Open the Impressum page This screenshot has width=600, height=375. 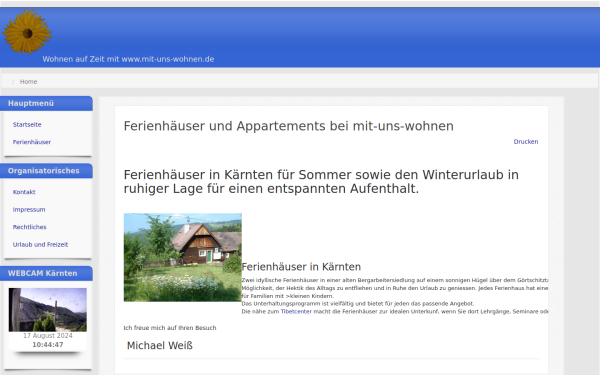29,209
